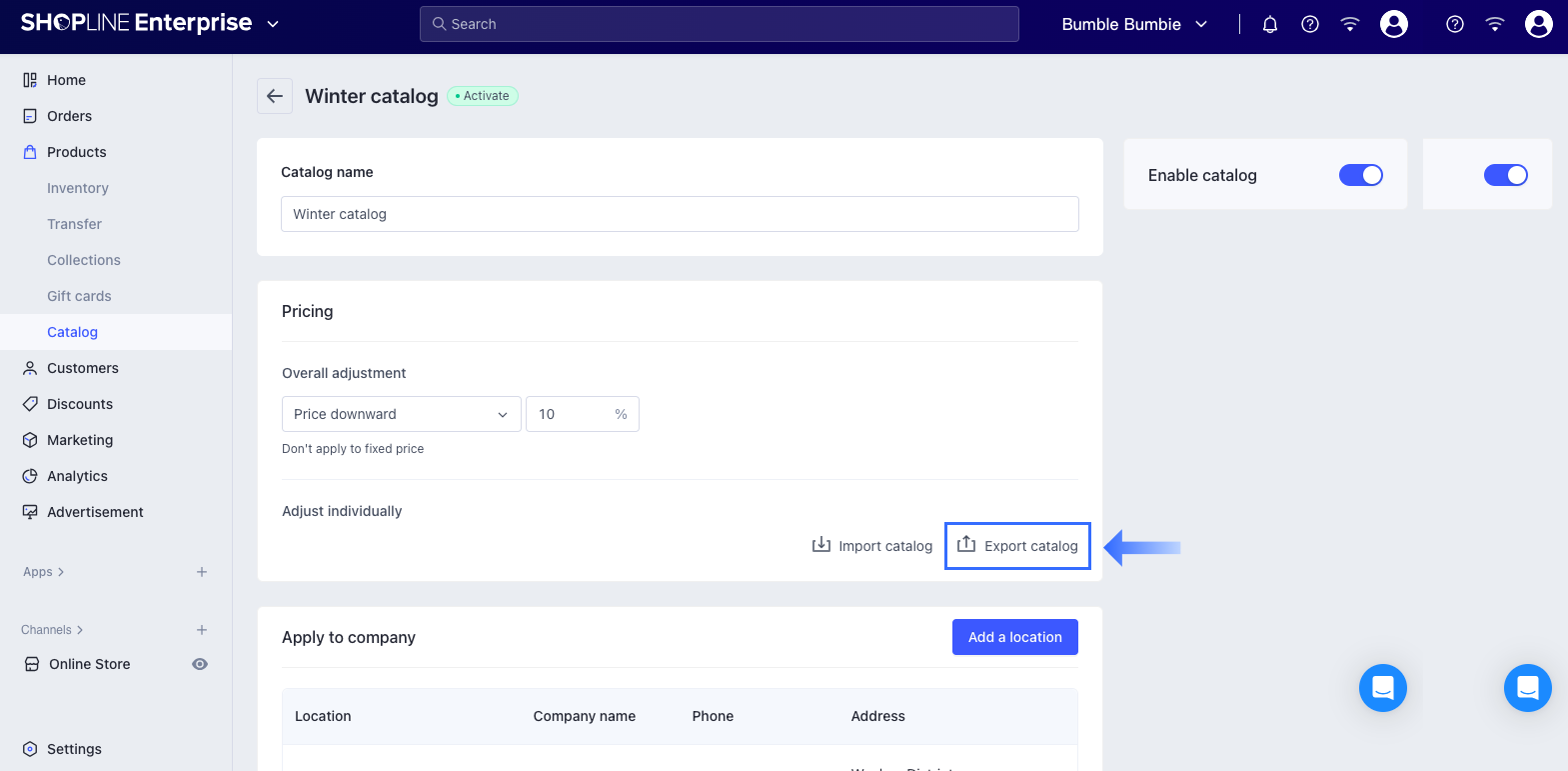
Task: Click the Import catalog download icon
Action: pyautogui.click(x=821, y=544)
